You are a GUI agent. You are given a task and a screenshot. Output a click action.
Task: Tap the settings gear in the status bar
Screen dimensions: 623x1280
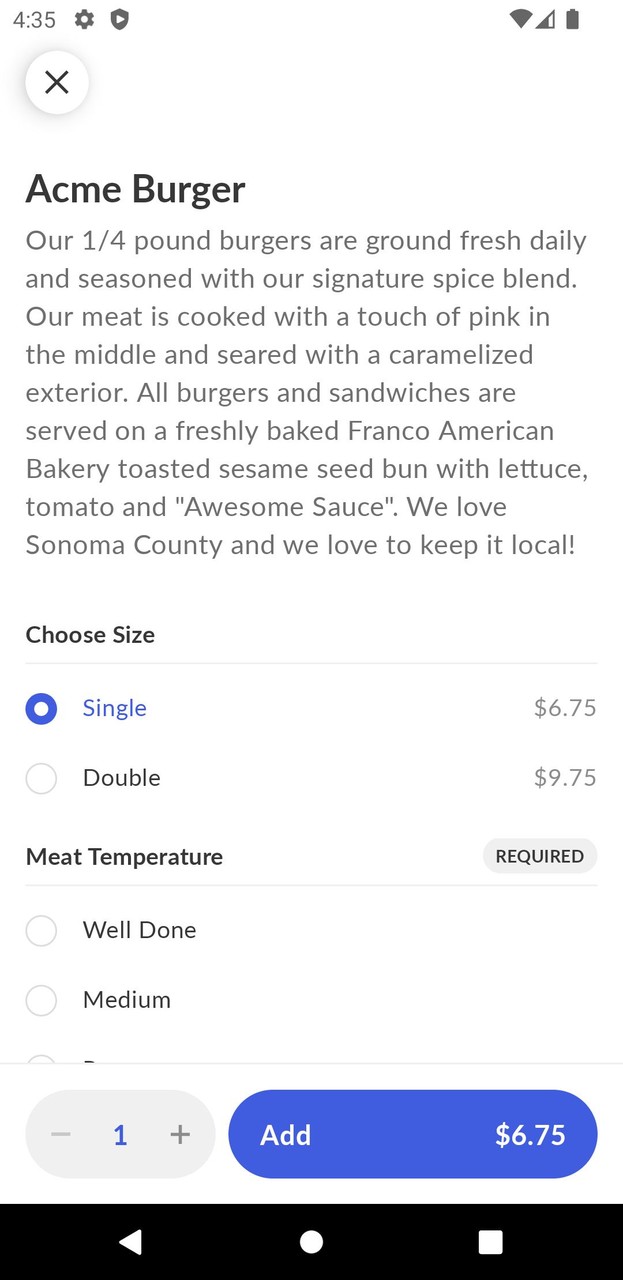[x=84, y=19]
